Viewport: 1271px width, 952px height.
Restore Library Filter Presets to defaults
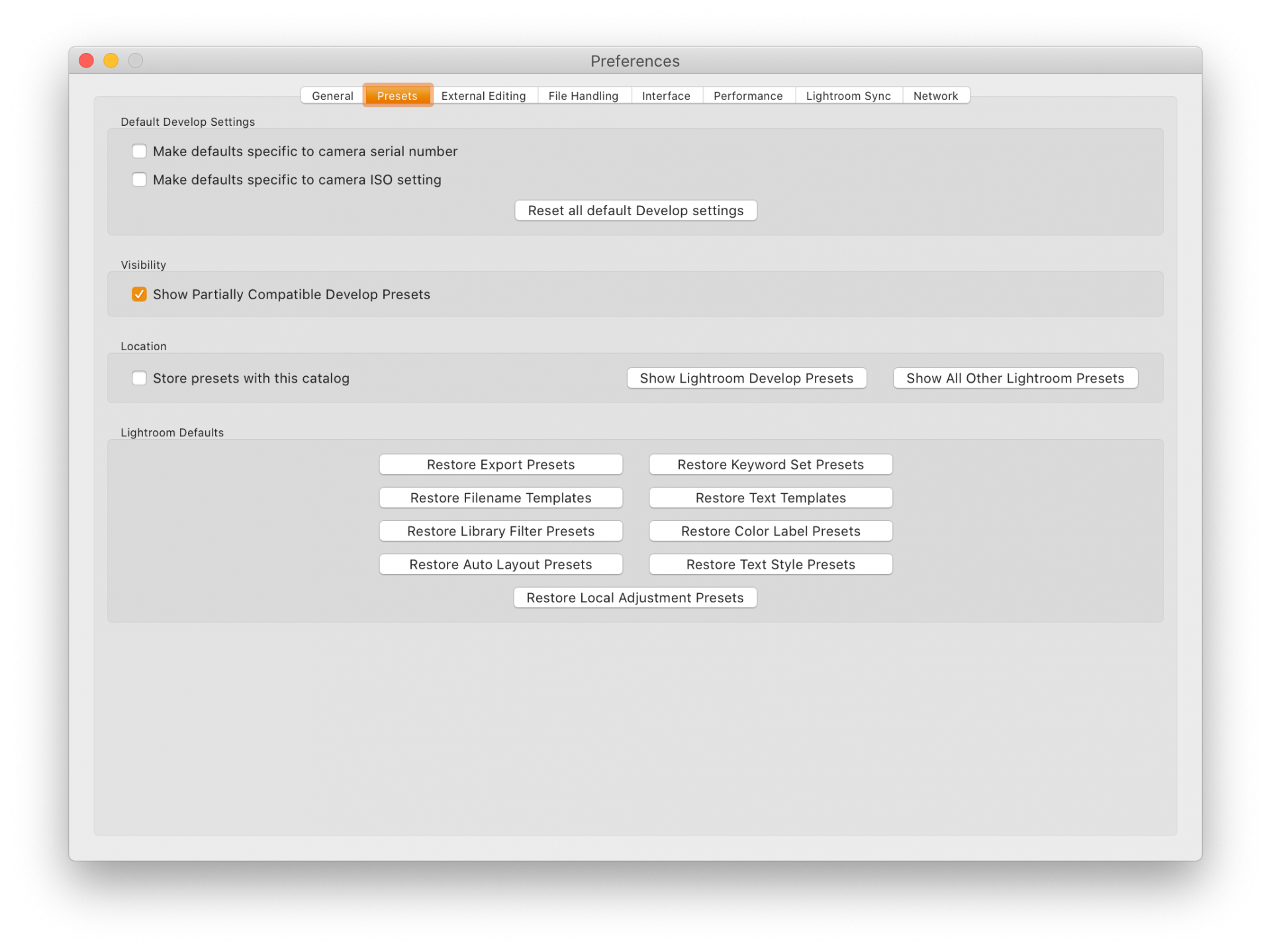pyautogui.click(x=500, y=530)
